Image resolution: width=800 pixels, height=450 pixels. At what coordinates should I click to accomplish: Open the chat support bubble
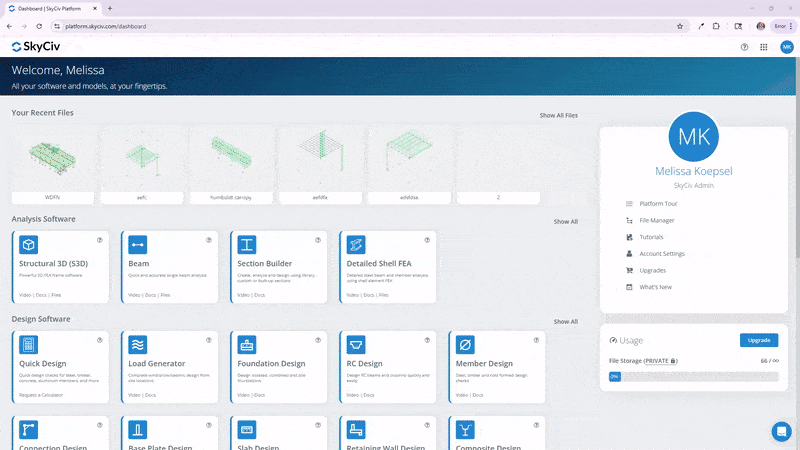click(781, 431)
